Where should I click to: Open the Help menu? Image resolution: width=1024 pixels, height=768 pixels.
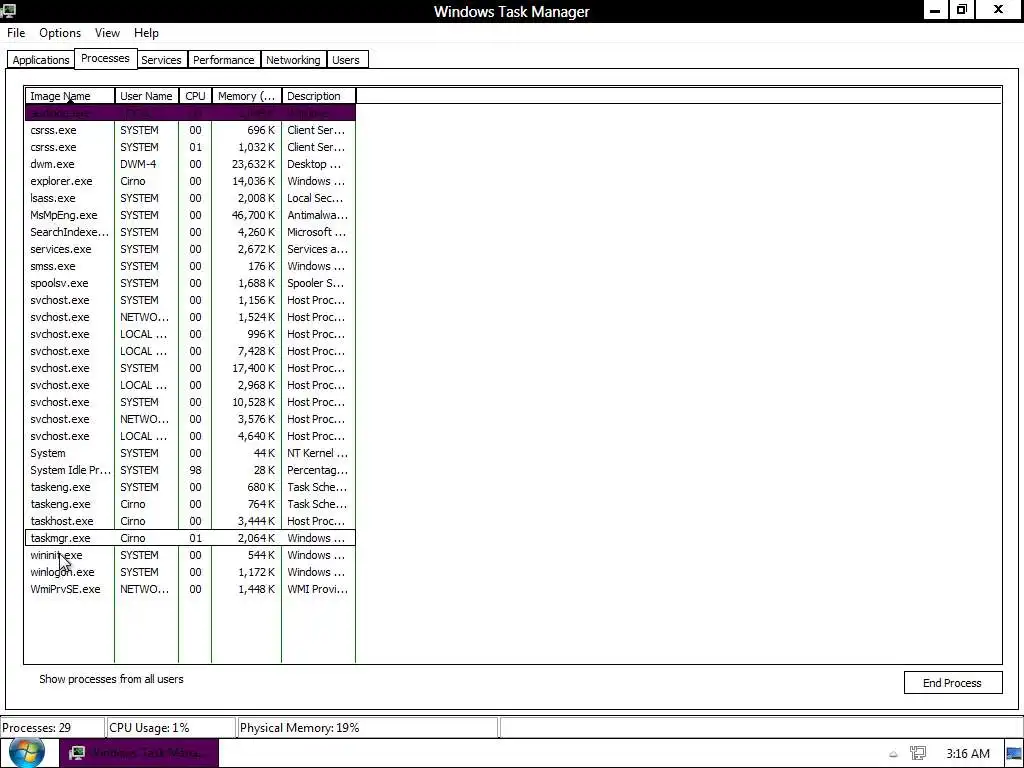coord(146,33)
